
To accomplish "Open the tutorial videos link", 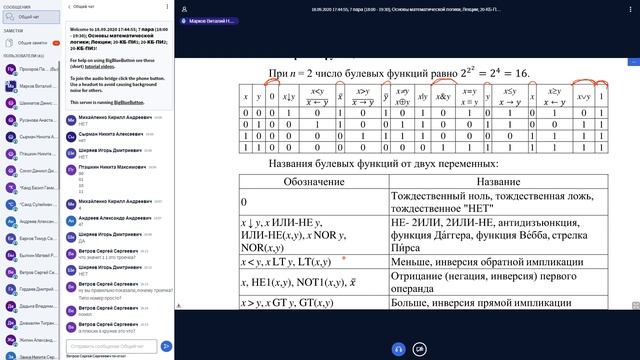I will tap(100, 66).
